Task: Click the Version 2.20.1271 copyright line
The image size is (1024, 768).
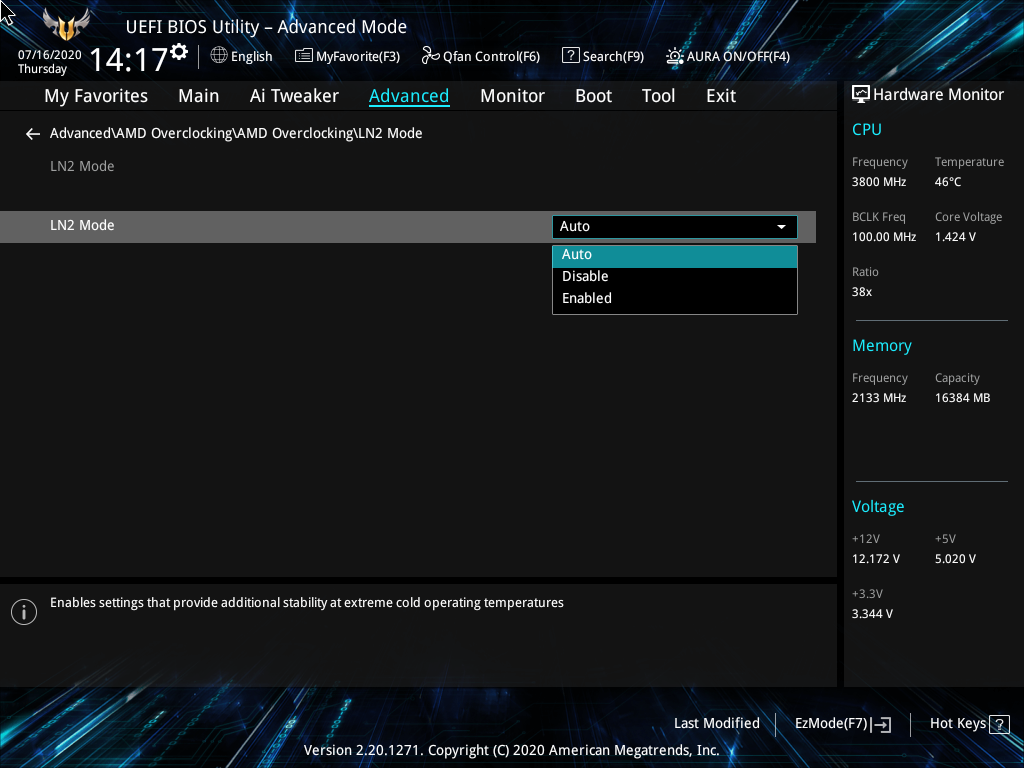Action: [x=511, y=750]
